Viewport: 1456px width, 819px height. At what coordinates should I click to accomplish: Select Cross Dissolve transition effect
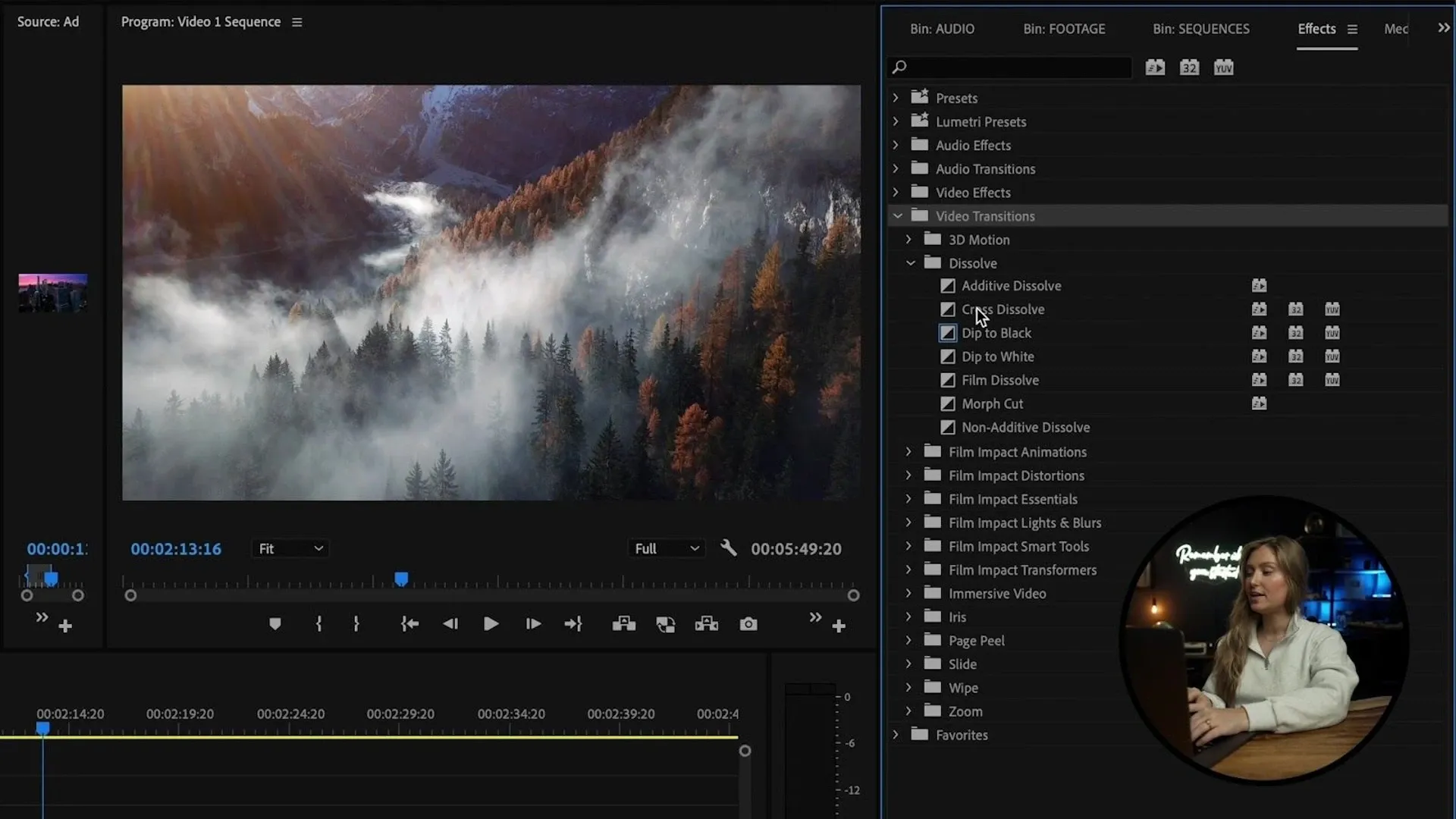point(1003,309)
